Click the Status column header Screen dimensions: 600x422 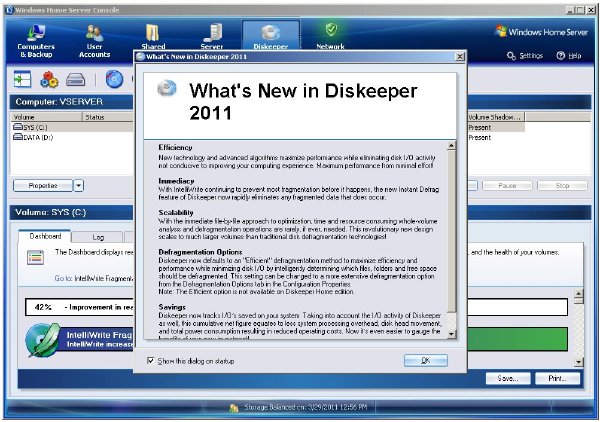108,117
